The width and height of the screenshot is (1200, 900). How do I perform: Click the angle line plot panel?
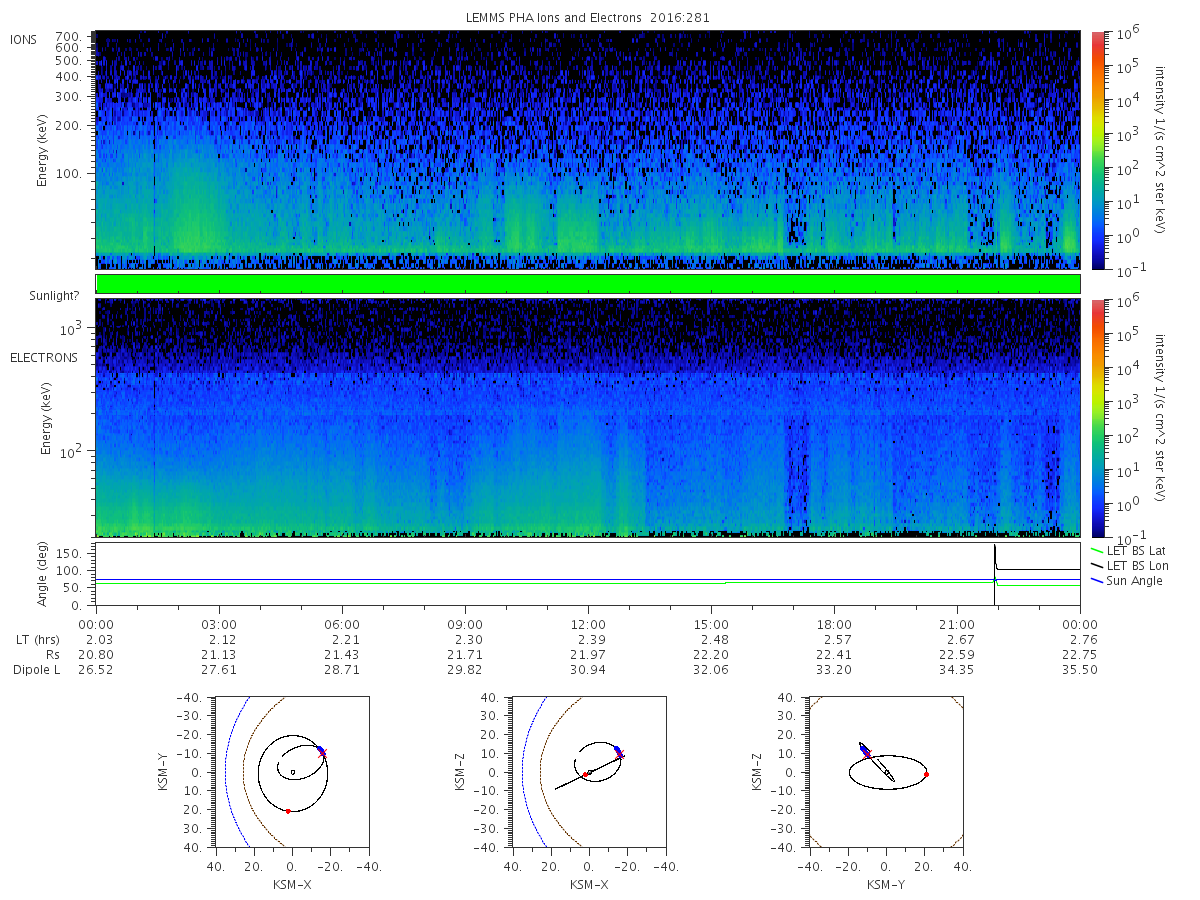(588, 573)
